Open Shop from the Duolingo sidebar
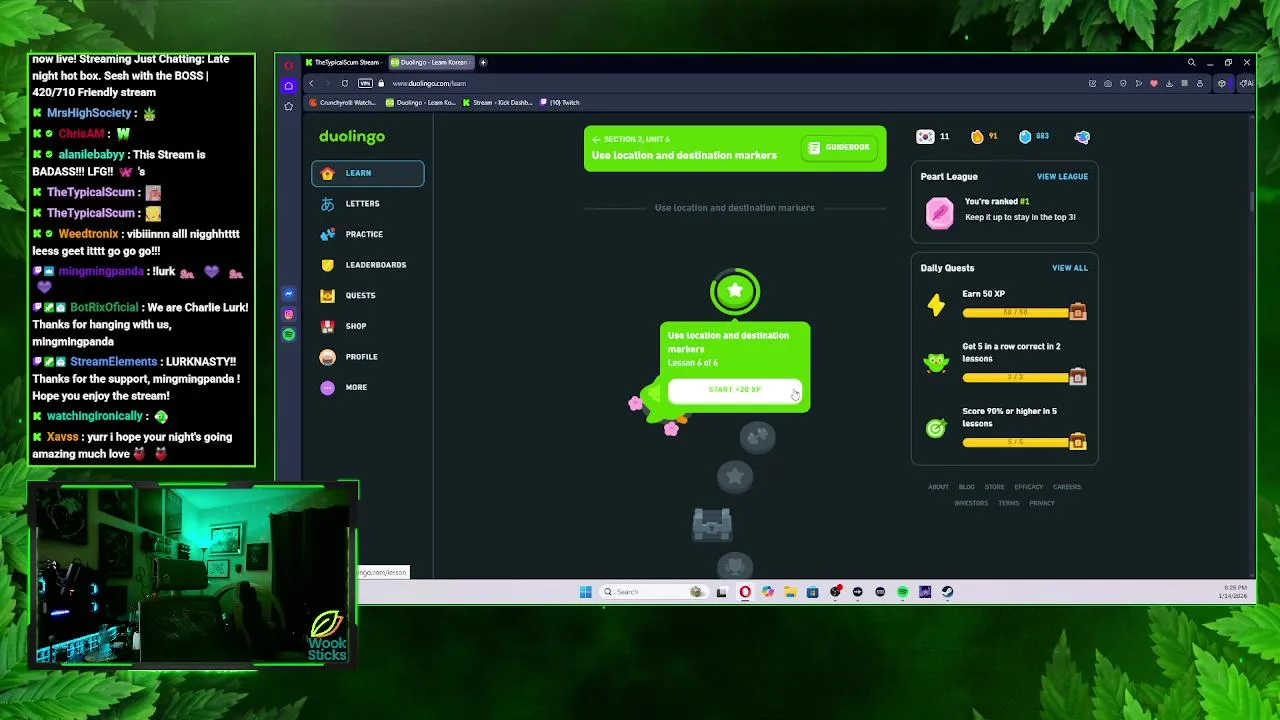 [x=367, y=326]
